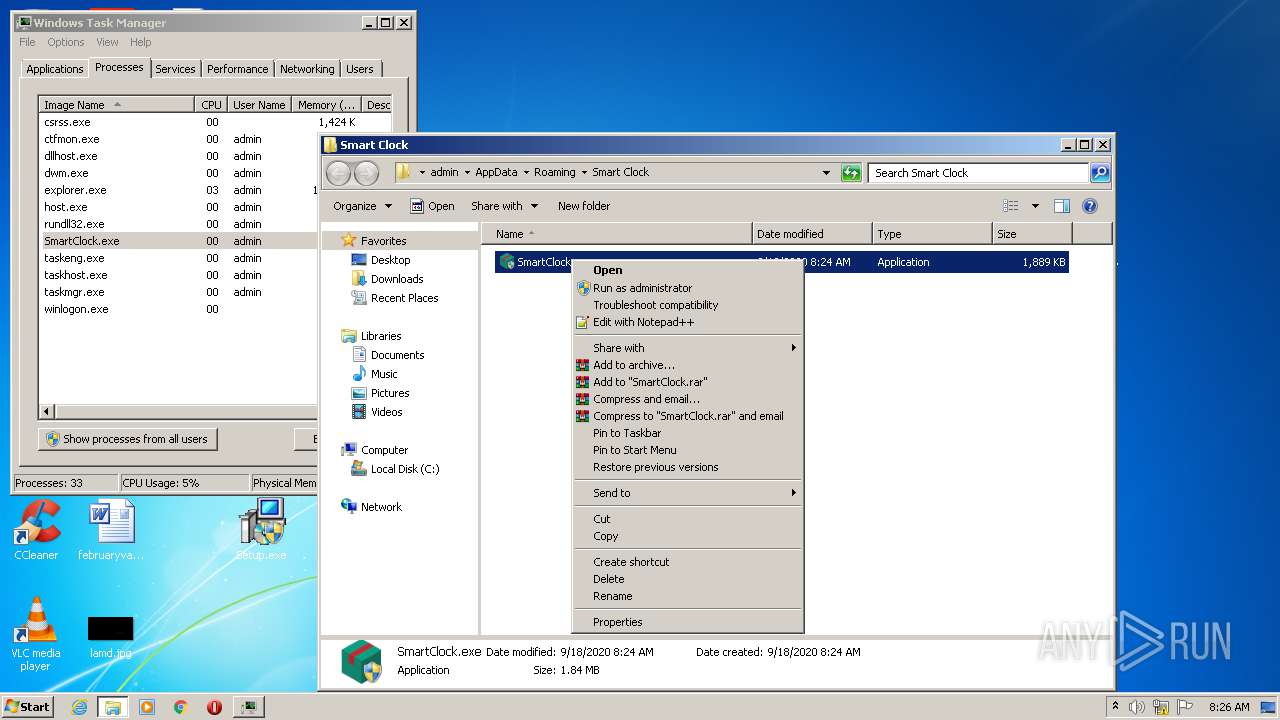Click the green refresh button beside address bar
This screenshot has width=1280, height=720.
[x=851, y=173]
